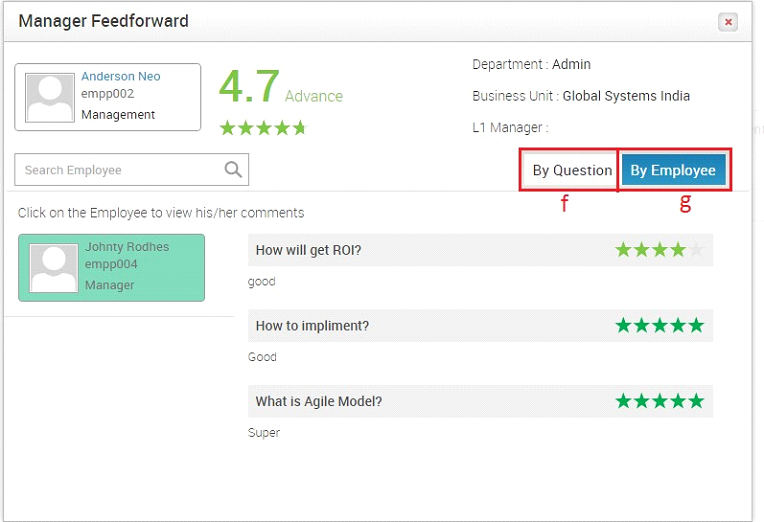764x522 pixels.
Task: Click the overall 4.7 star rating row
Action: (263, 128)
